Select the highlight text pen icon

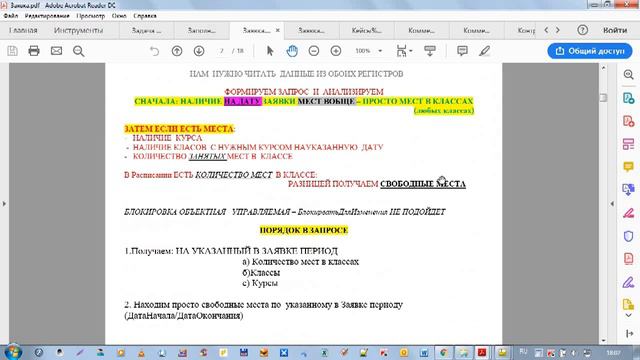coord(484,51)
